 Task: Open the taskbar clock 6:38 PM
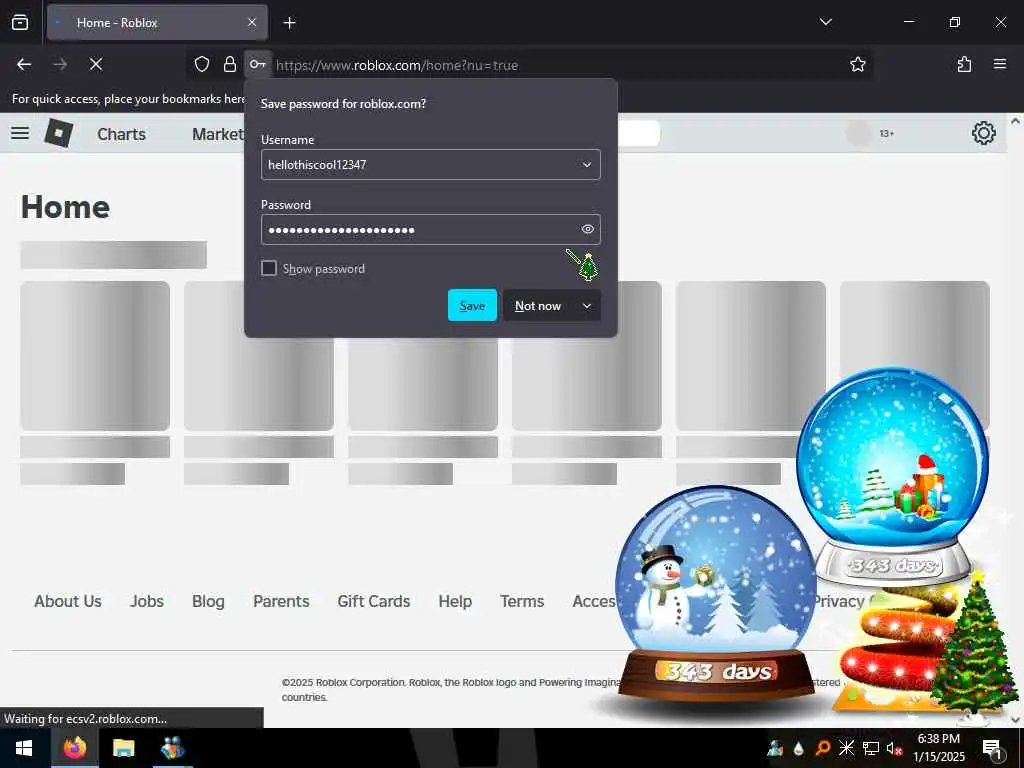click(938, 748)
